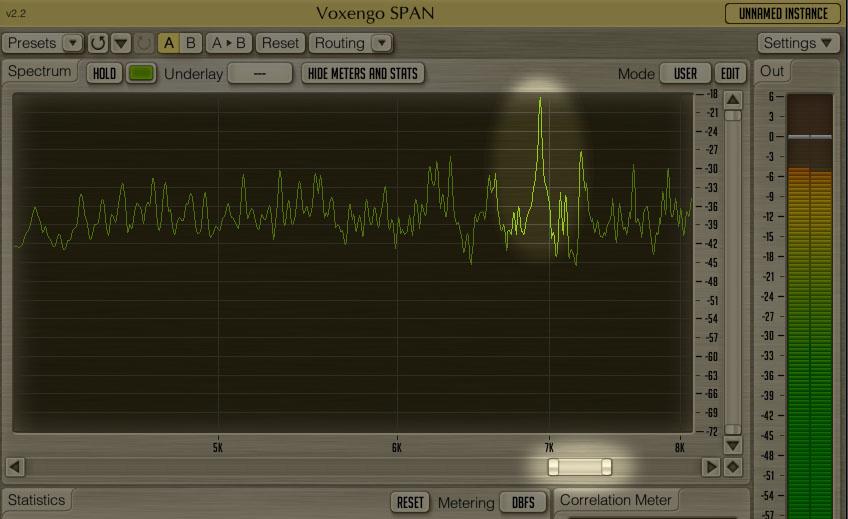Select the Correlation Meter tab
The width and height of the screenshot is (848, 519).
pos(615,500)
